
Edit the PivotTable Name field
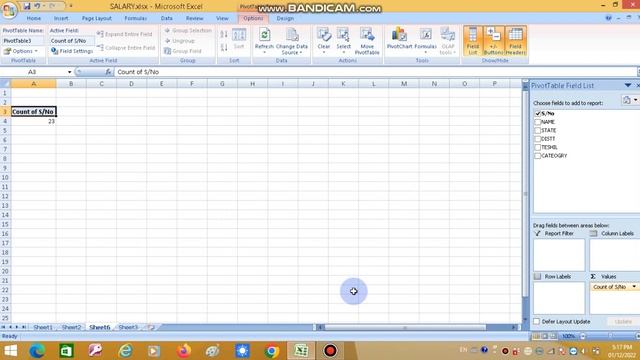22,41
